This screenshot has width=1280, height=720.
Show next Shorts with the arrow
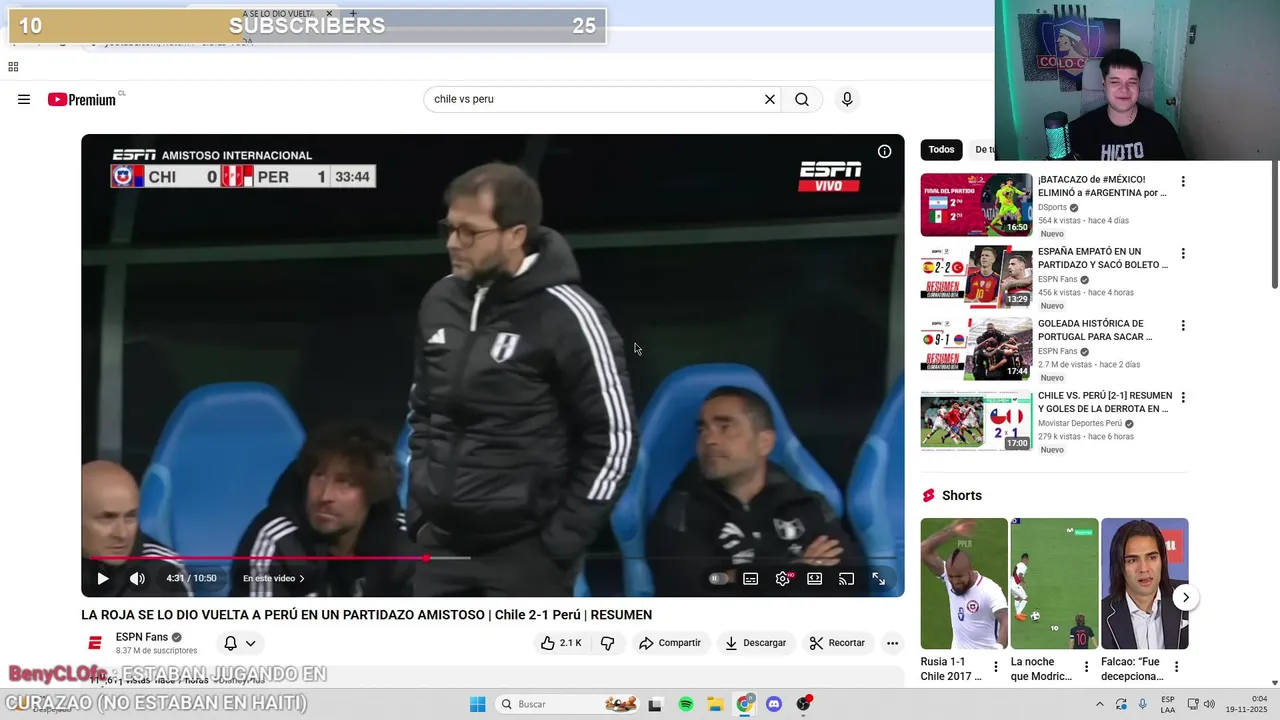(1185, 598)
